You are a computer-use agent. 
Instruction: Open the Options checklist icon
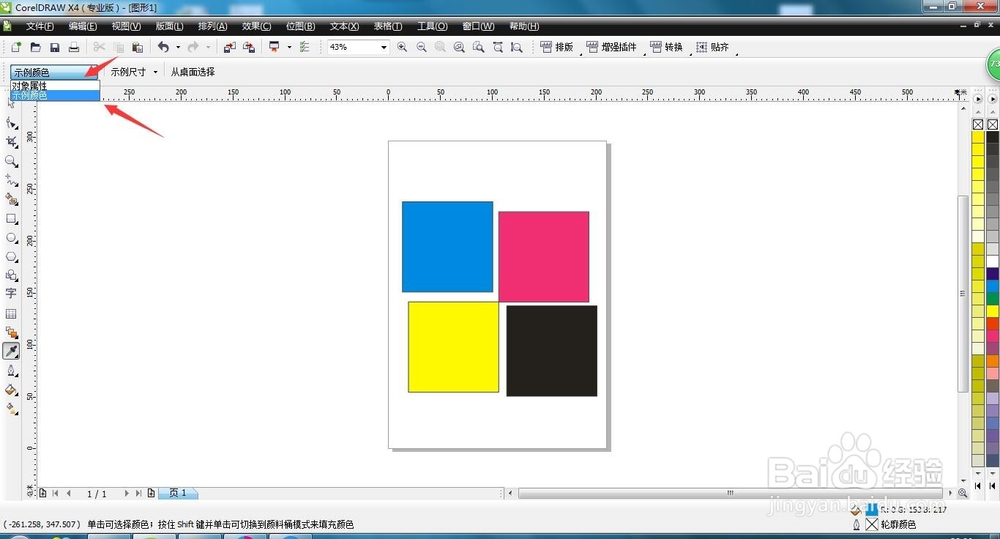click(305, 47)
